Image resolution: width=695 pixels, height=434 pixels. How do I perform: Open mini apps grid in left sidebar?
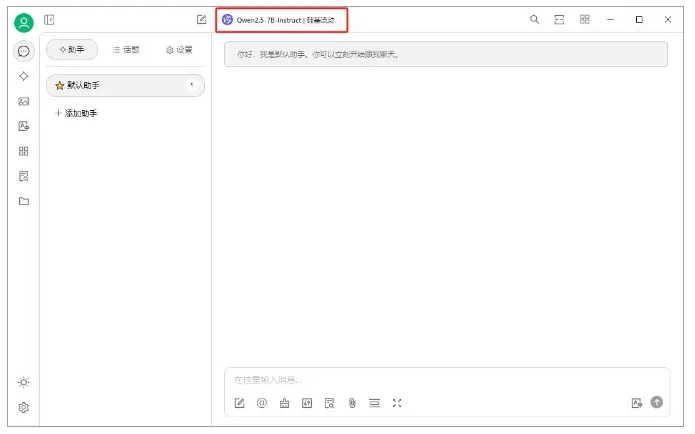pos(24,151)
